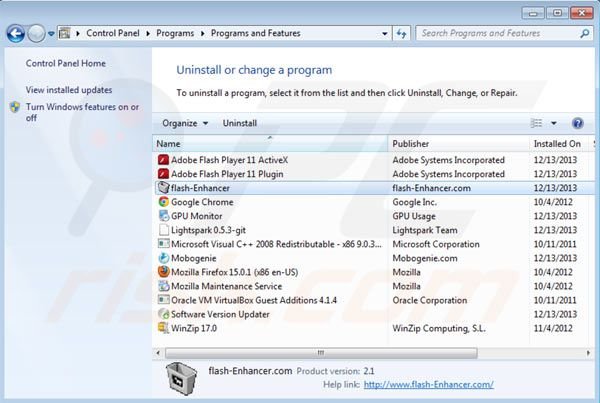Select 'Oracle VM VirtualBox Guest Additions 4.1.4'
The image size is (600, 403).
coord(254,300)
